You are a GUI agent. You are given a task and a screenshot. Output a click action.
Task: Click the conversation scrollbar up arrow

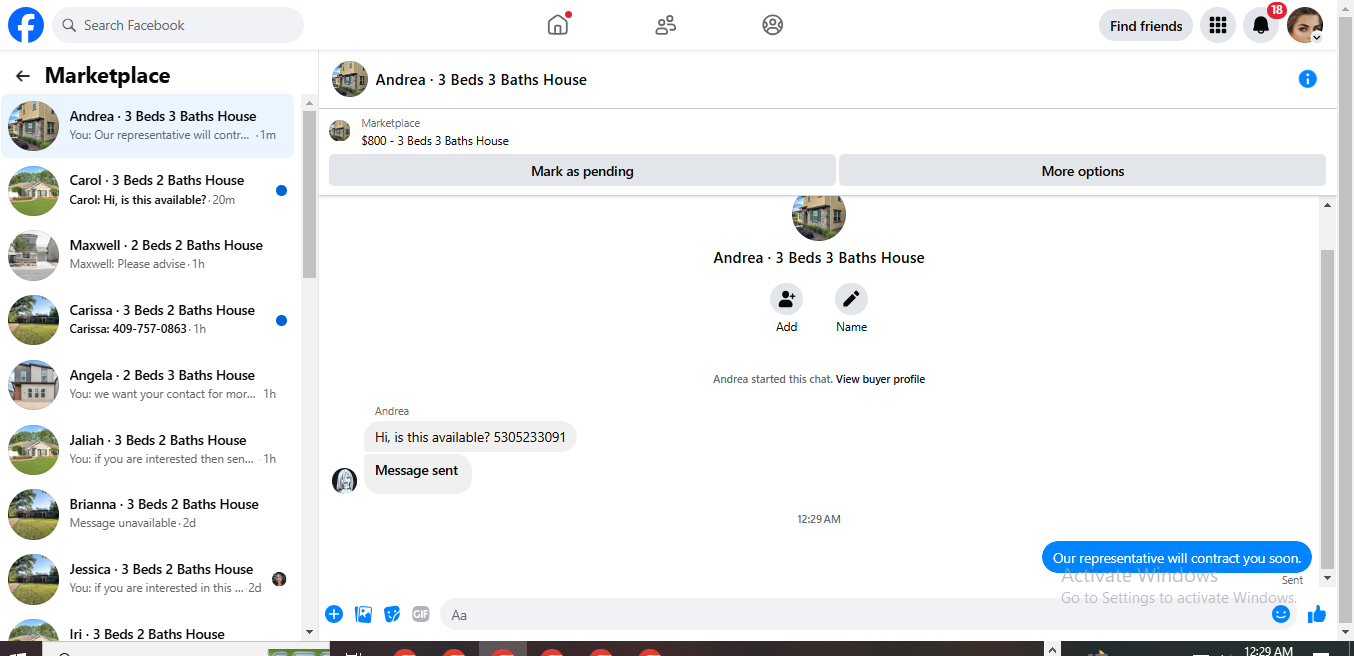(x=1328, y=205)
